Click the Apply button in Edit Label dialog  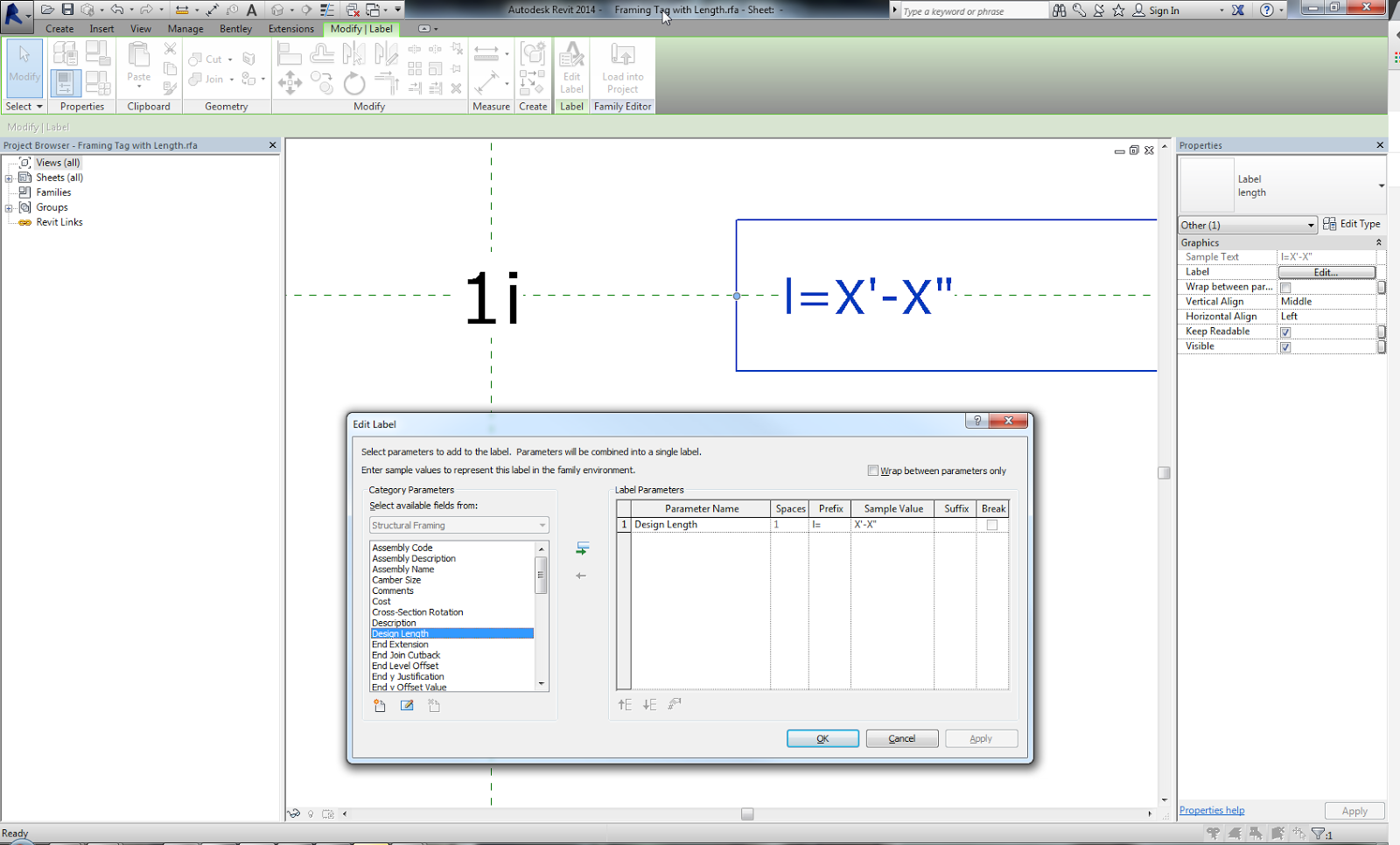pos(980,737)
